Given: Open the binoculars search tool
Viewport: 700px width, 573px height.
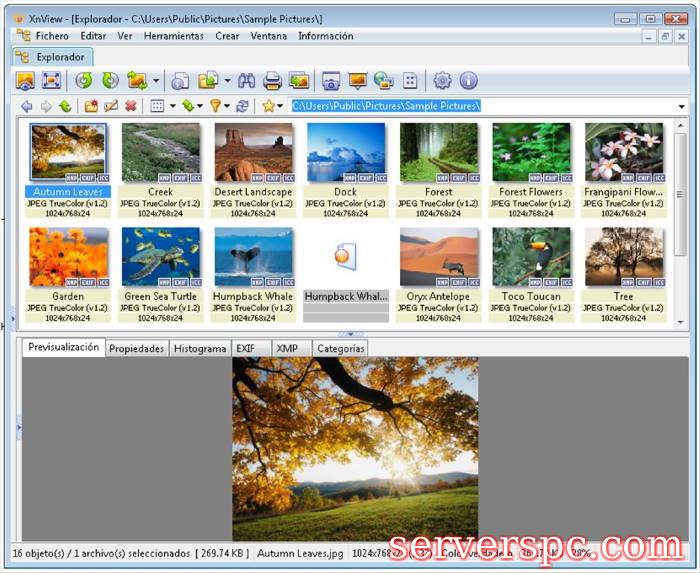Looking at the screenshot, I should tap(246, 81).
